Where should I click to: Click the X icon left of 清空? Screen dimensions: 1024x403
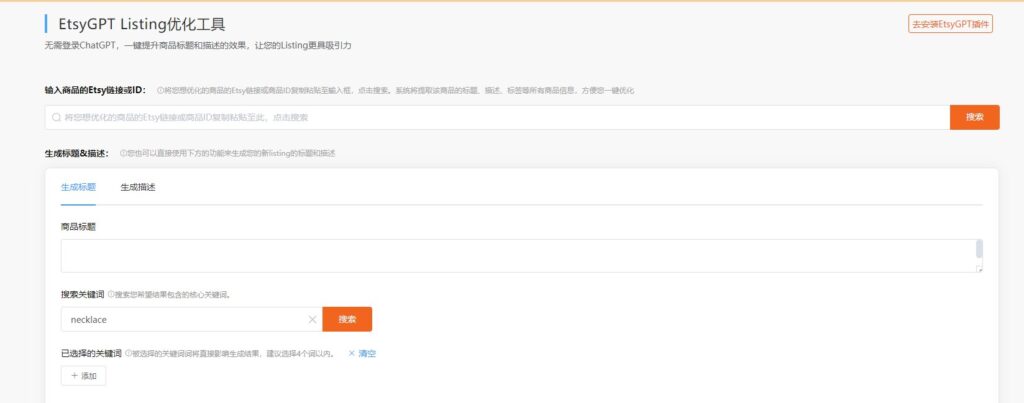pos(351,353)
